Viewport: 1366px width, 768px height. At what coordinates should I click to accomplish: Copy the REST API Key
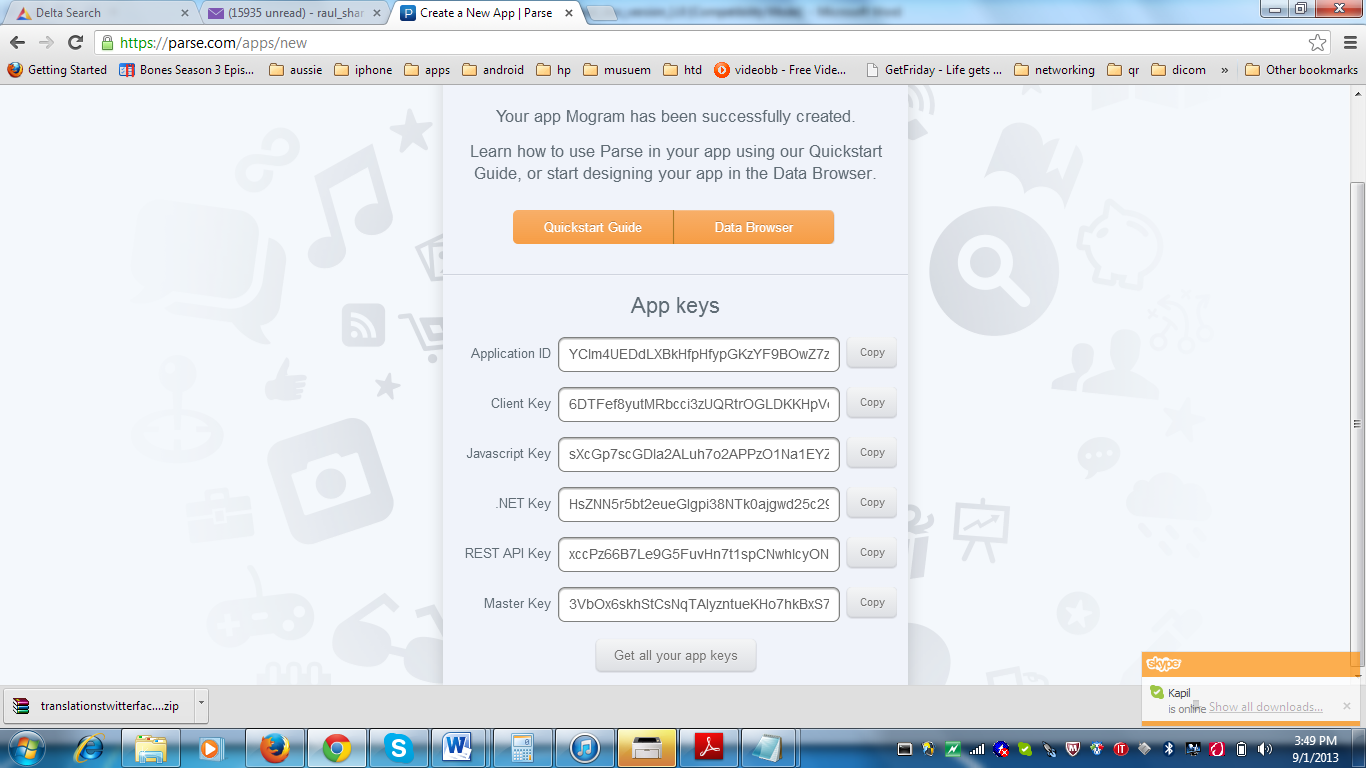point(872,553)
